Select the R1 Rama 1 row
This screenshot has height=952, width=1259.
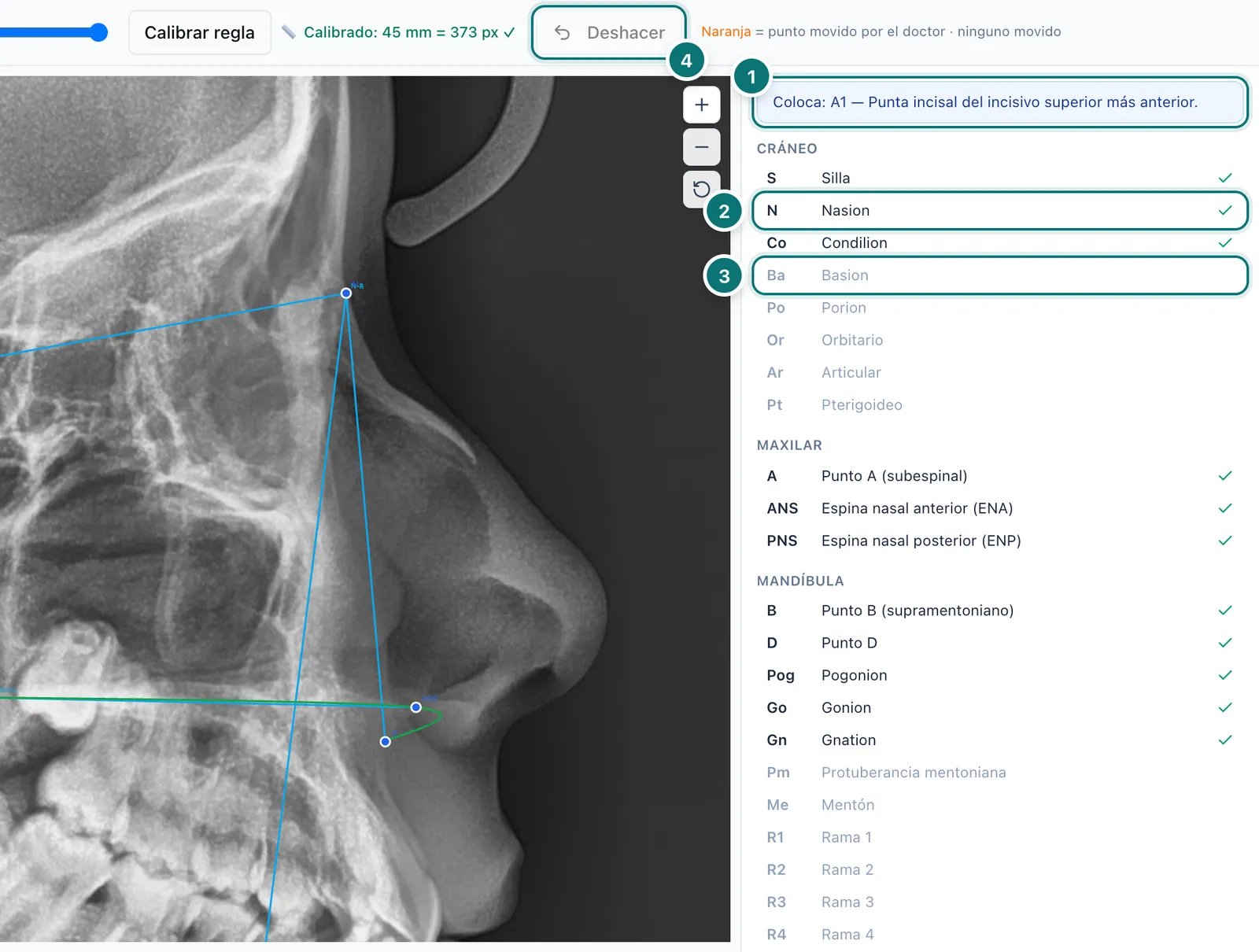pyautogui.click(x=999, y=837)
